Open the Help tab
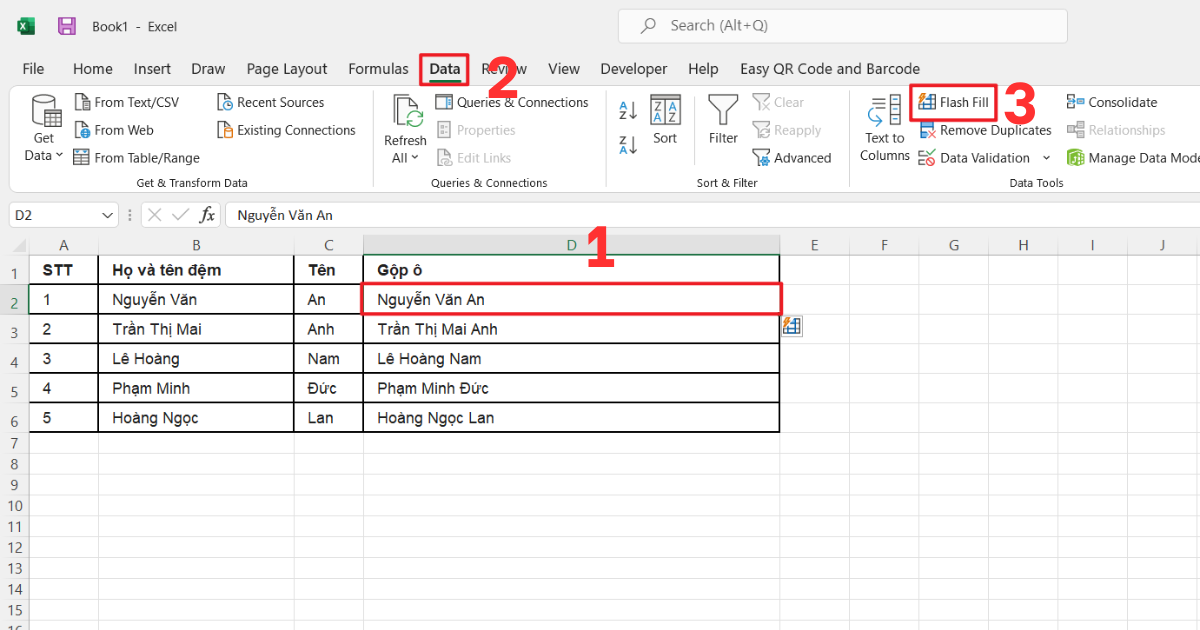Image resolution: width=1200 pixels, height=630 pixels. click(x=703, y=69)
